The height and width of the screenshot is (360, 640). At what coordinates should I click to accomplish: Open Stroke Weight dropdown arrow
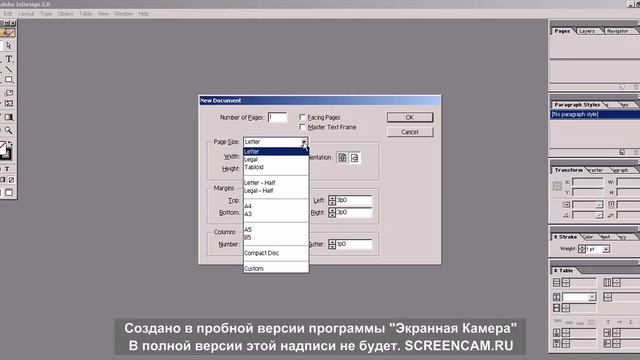click(606, 249)
